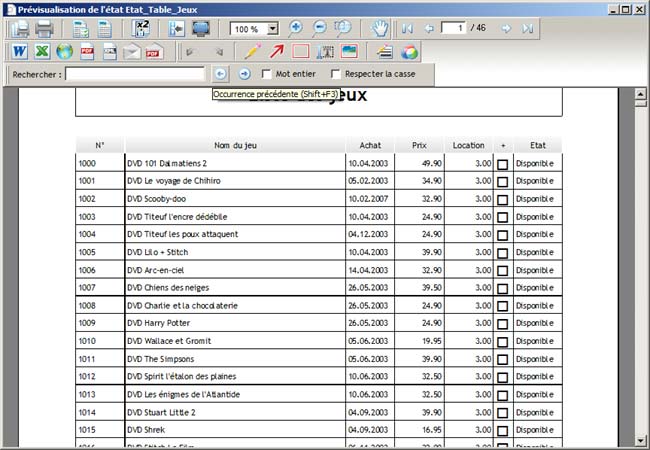
Task: Select the text annotation tool
Action: point(325,52)
